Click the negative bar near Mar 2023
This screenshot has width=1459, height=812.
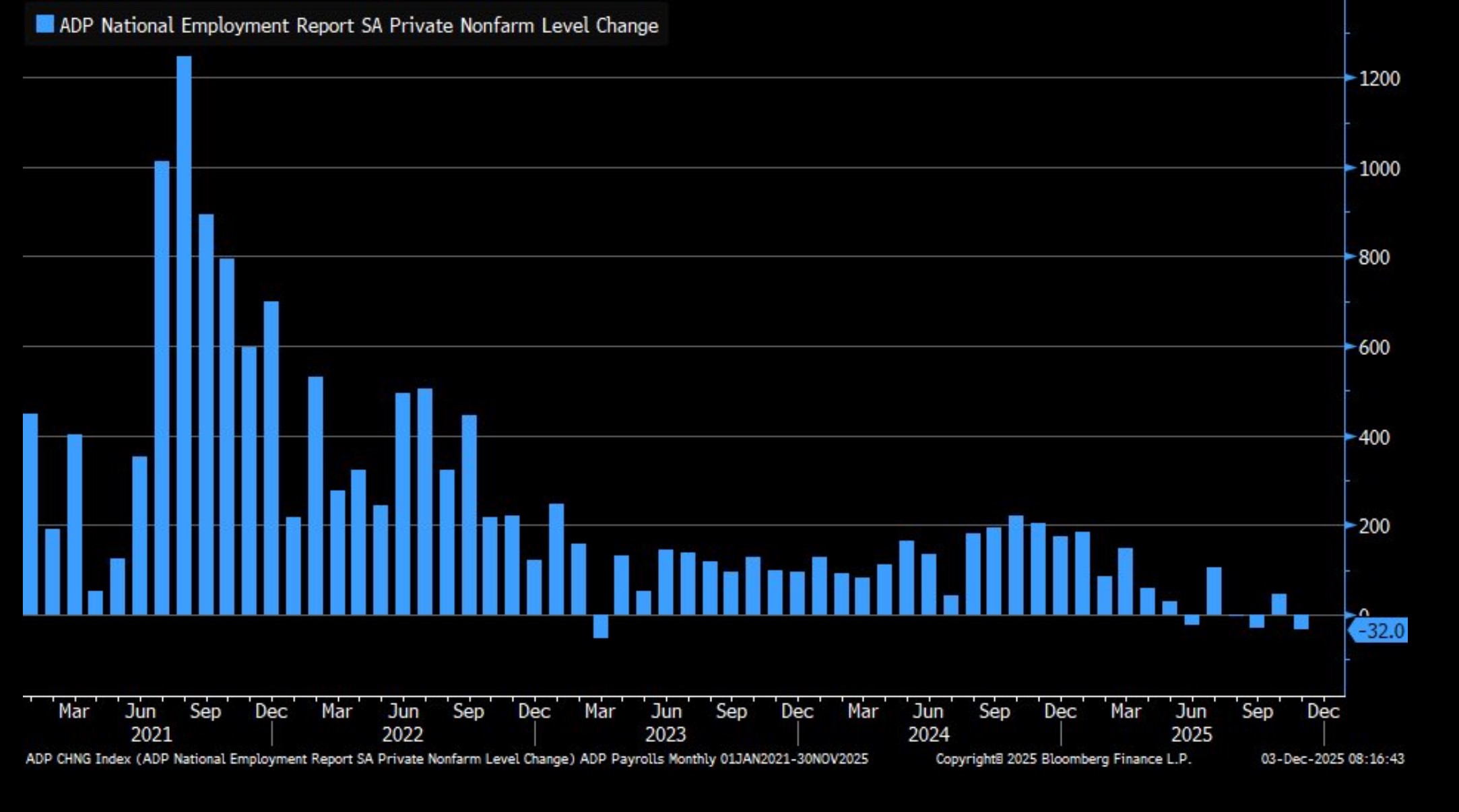click(600, 626)
